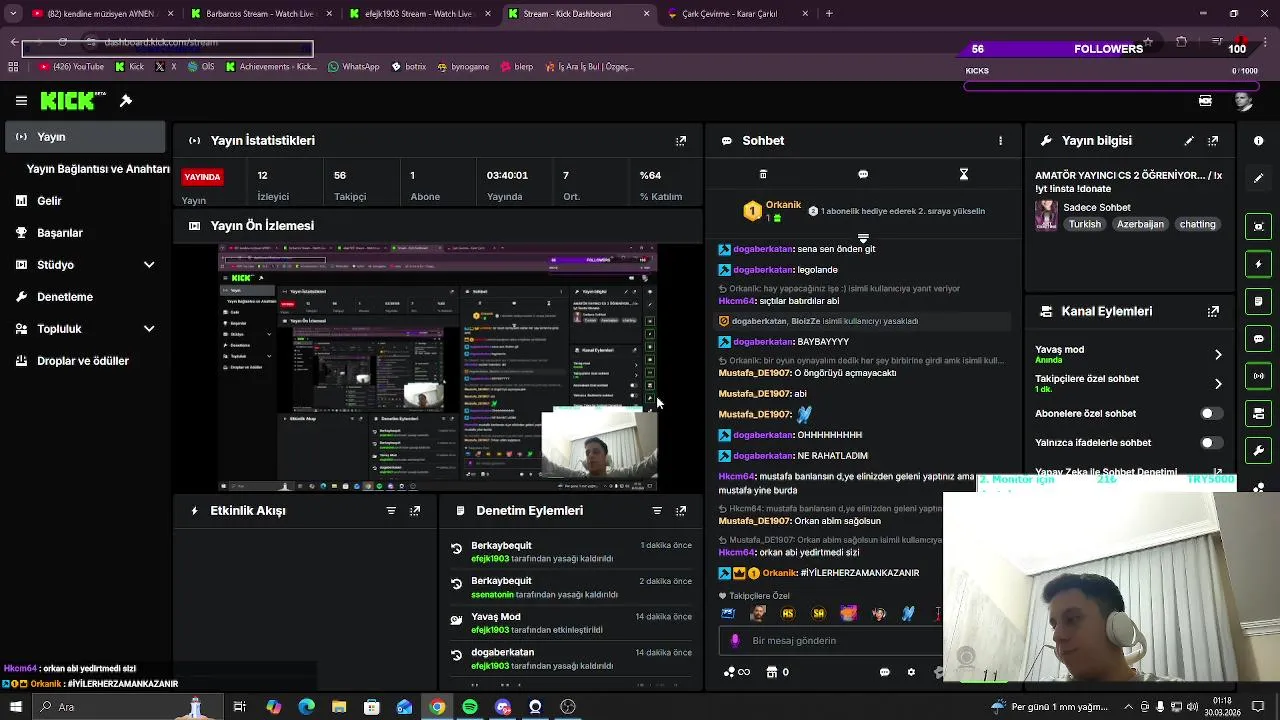Expand the Yavaş mod settings
The width and height of the screenshot is (1280, 720).
pyautogui.click(x=1218, y=355)
